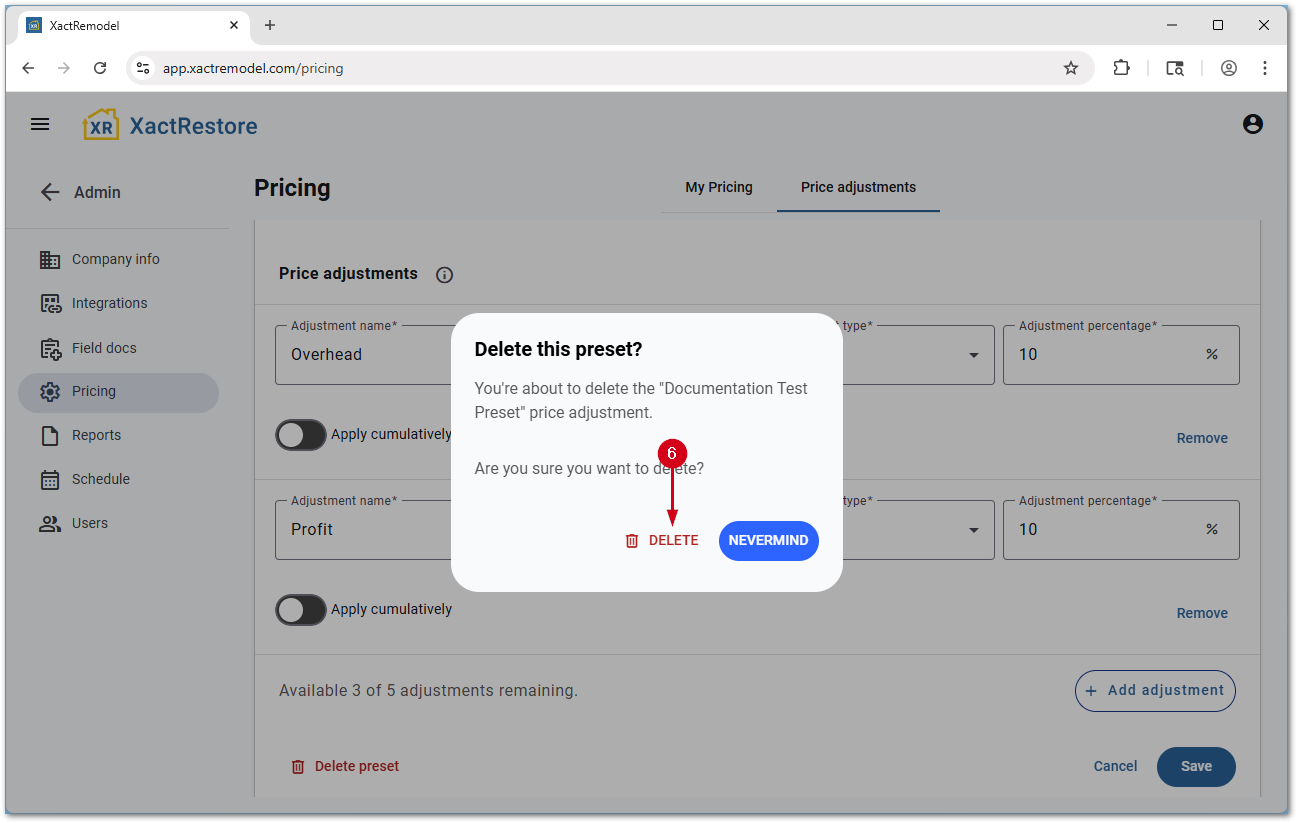The width and height of the screenshot is (1297, 823).
Task: Open Schedule in the sidebar
Action: coord(100,479)
